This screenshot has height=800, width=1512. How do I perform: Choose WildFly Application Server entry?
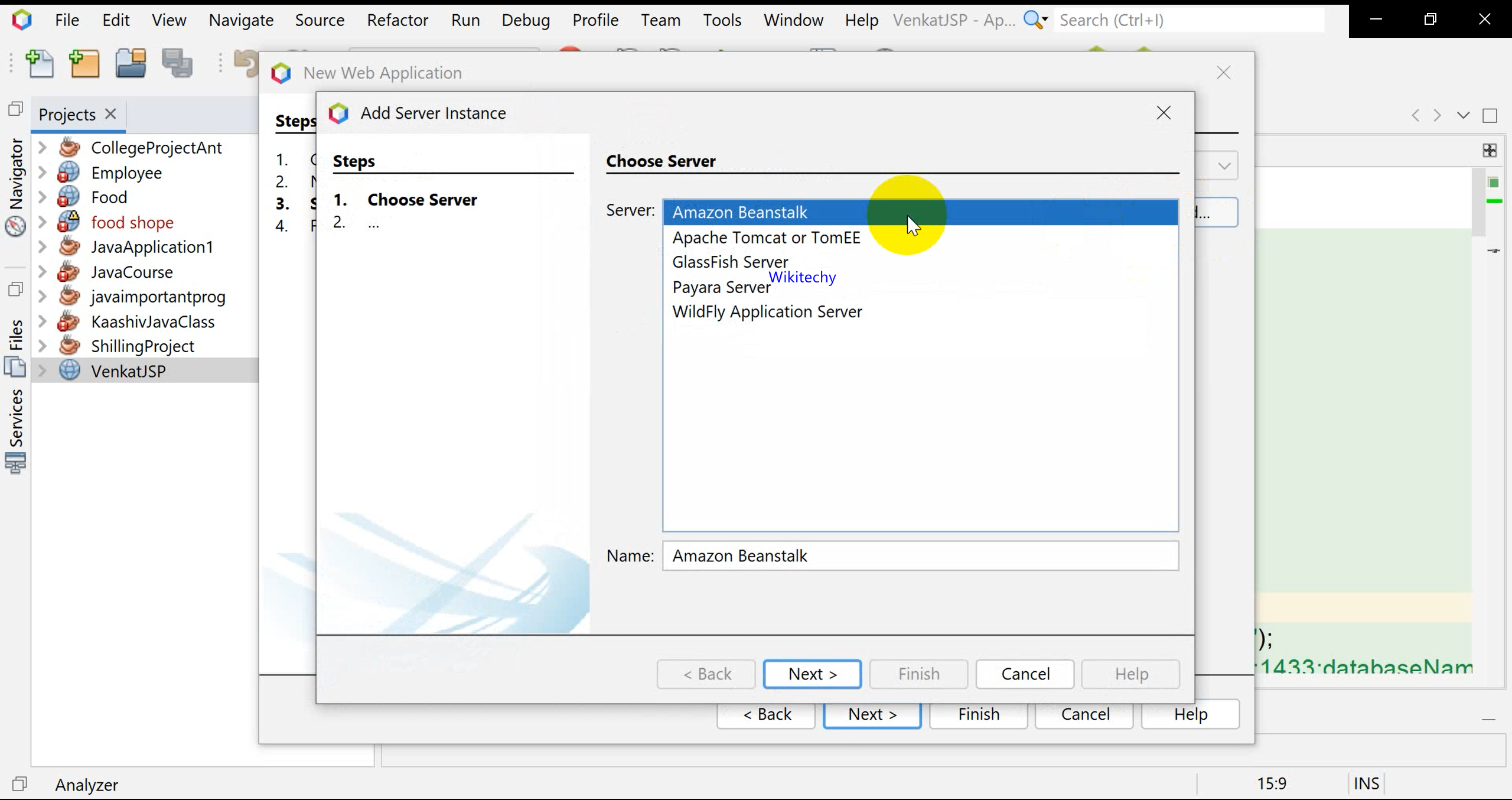coord(767,311)
